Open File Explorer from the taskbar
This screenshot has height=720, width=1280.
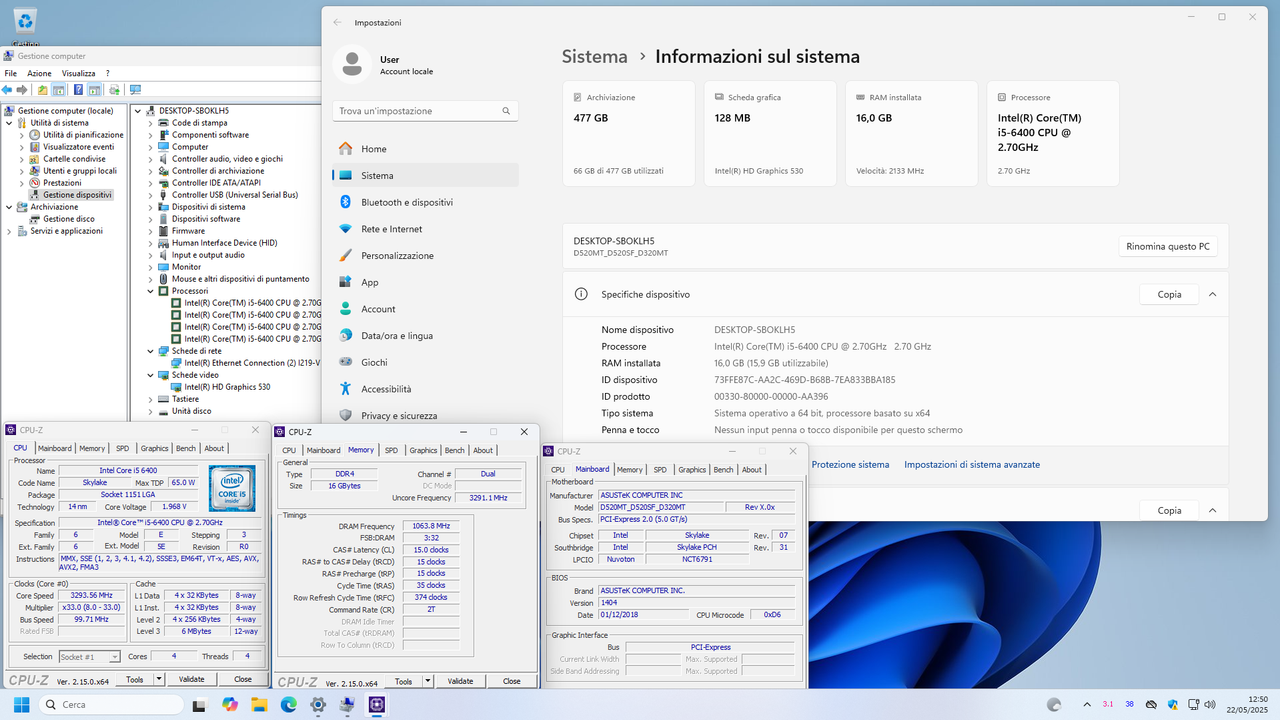259,705
